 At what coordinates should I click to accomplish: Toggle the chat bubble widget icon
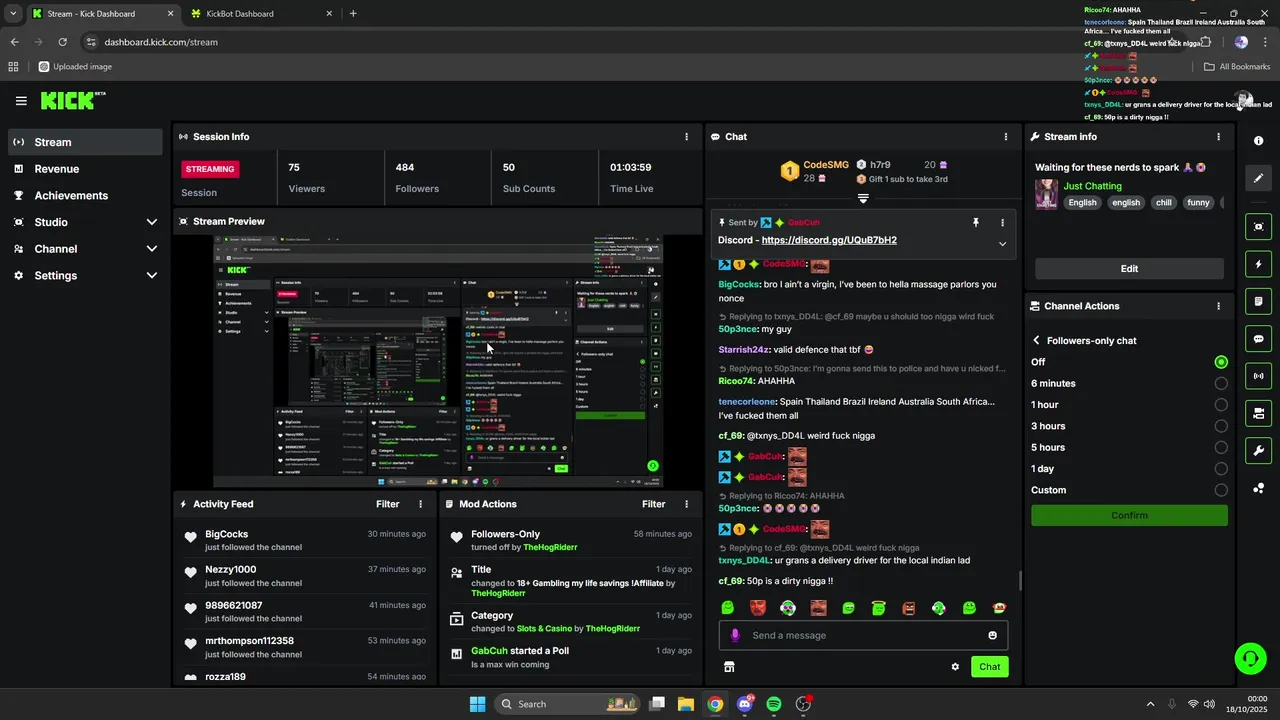(1259, 339)
